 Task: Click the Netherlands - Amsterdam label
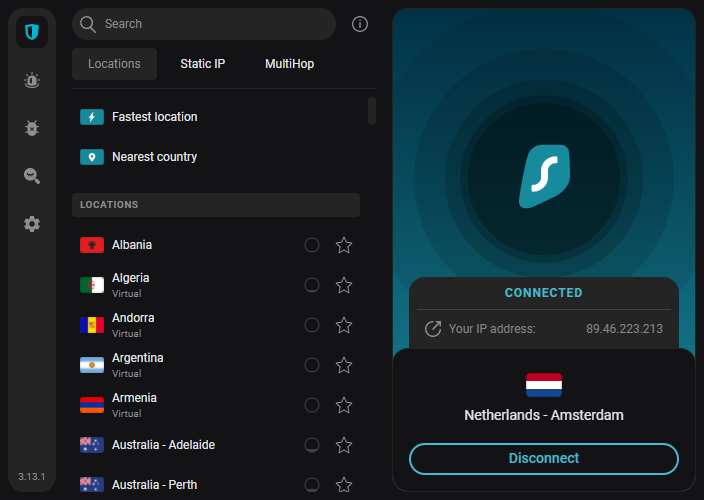[544, 415]
